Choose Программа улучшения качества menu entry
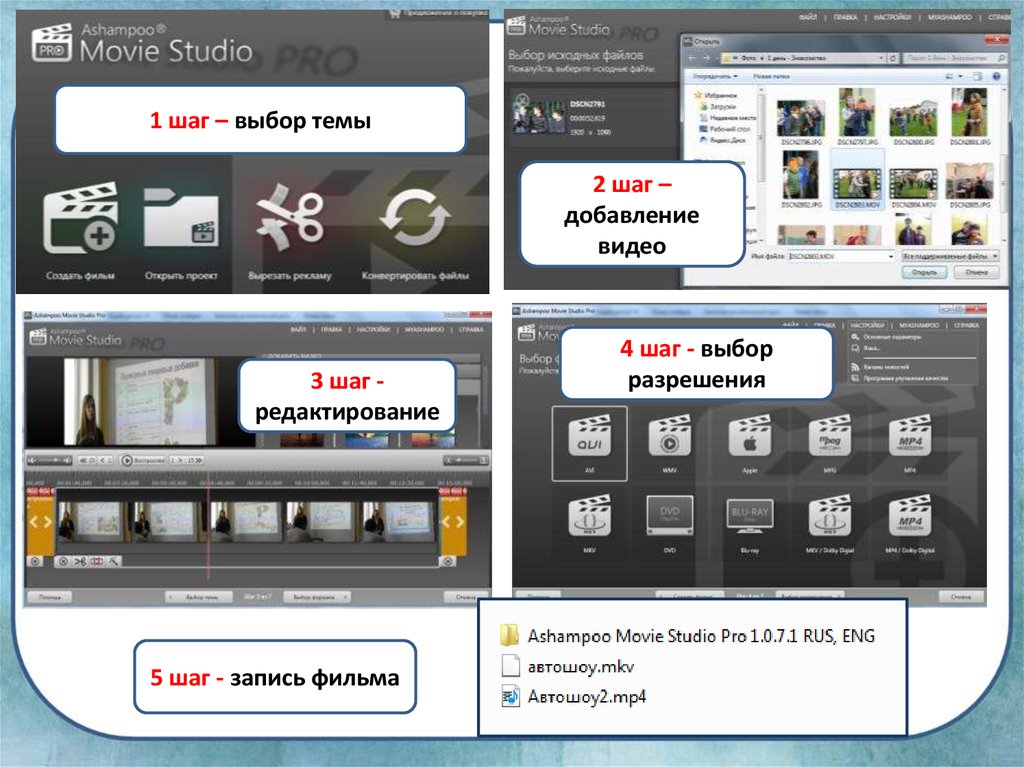The image size is (1024, 767). [x=906, y=378]
